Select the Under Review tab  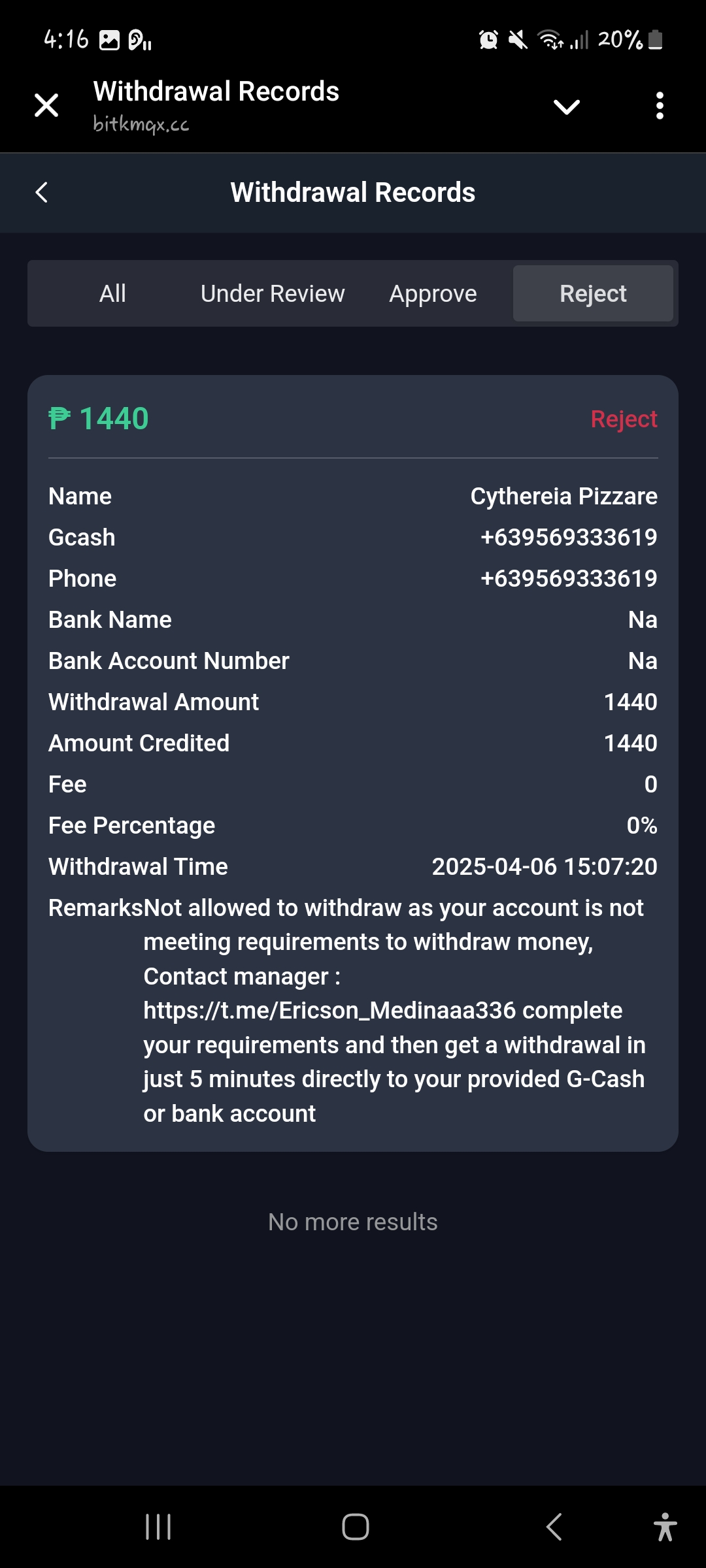[x=272, y=294]
